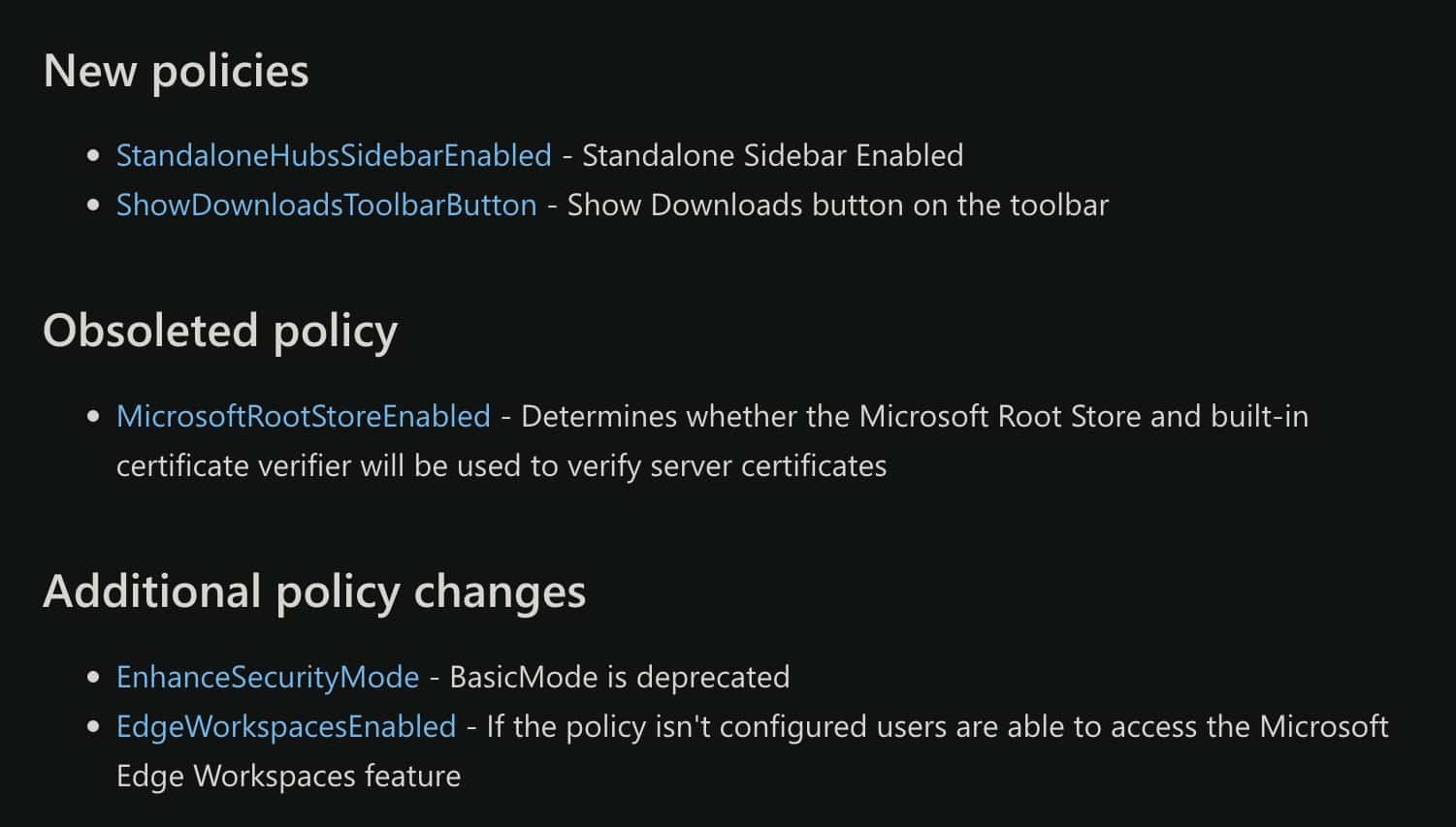The height and width of the screenshot is (827, 1456).
Task: Visit the EdgeWorkspacesEnabled policy link
Action: 286,726
